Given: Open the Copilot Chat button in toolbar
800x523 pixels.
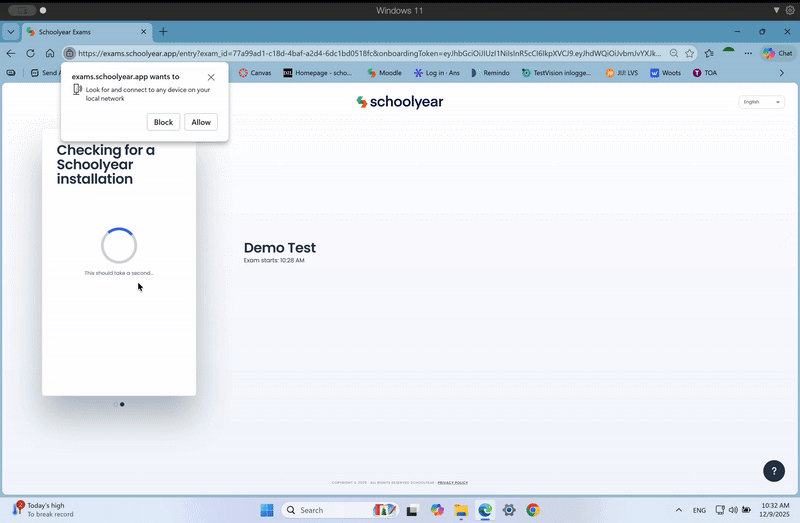Looking at the screenshot, I should pyautogui.click(x=777, y=53).
